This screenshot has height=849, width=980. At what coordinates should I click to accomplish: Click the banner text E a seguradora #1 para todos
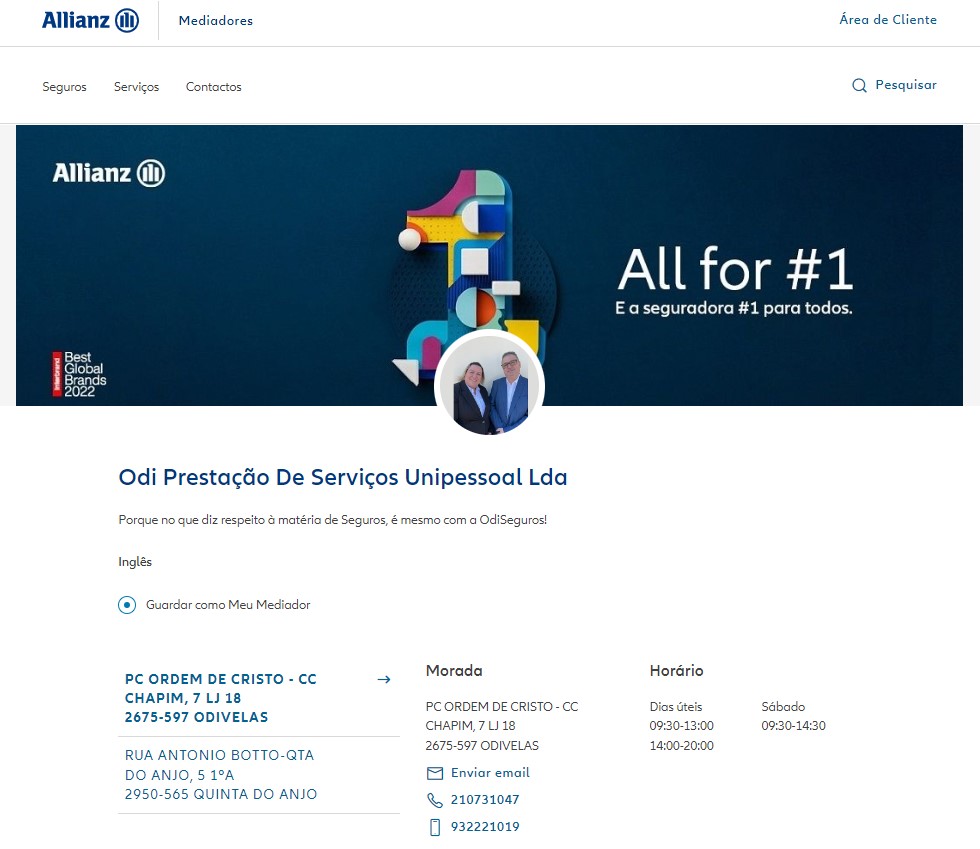pos(734,308)
